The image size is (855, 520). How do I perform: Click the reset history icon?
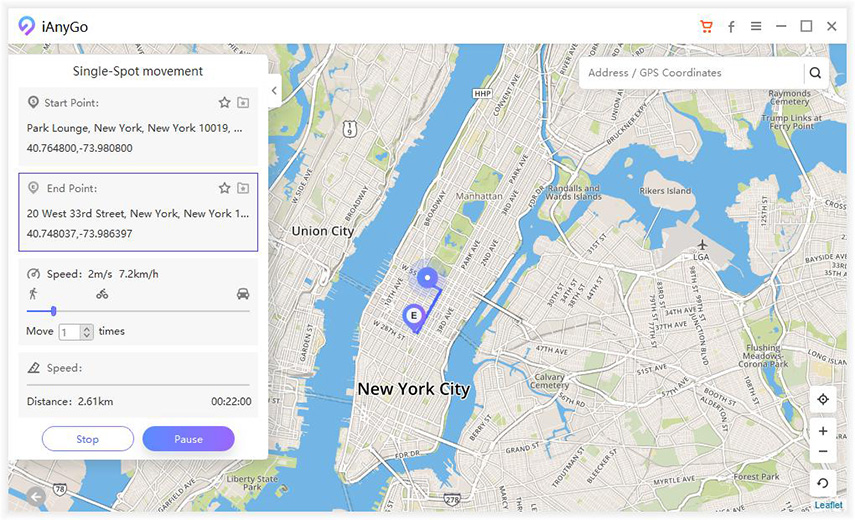click(823, 483)
